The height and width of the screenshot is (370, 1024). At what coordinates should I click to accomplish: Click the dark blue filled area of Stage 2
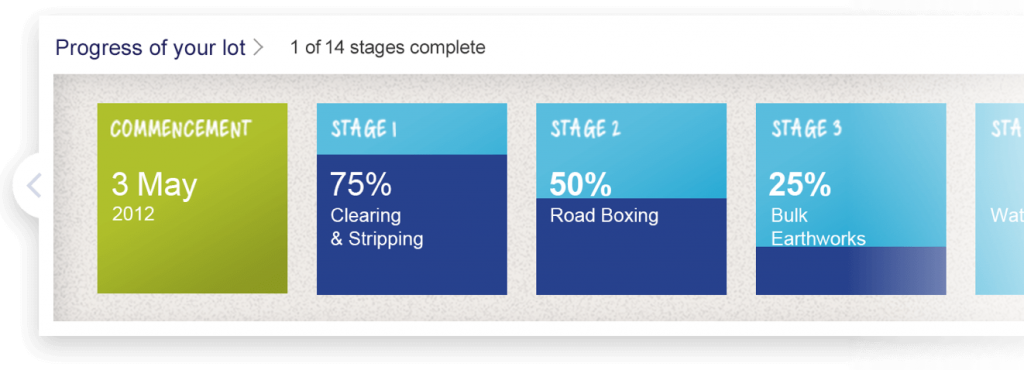[631, 246]
